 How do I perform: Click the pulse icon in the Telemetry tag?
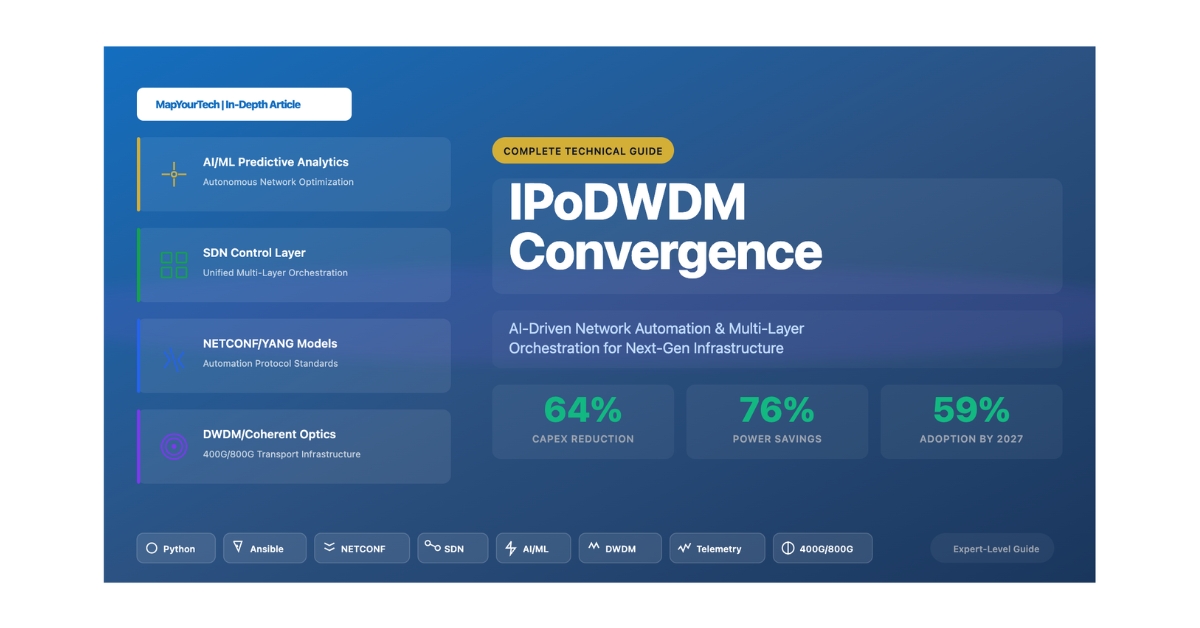(685, 548)
